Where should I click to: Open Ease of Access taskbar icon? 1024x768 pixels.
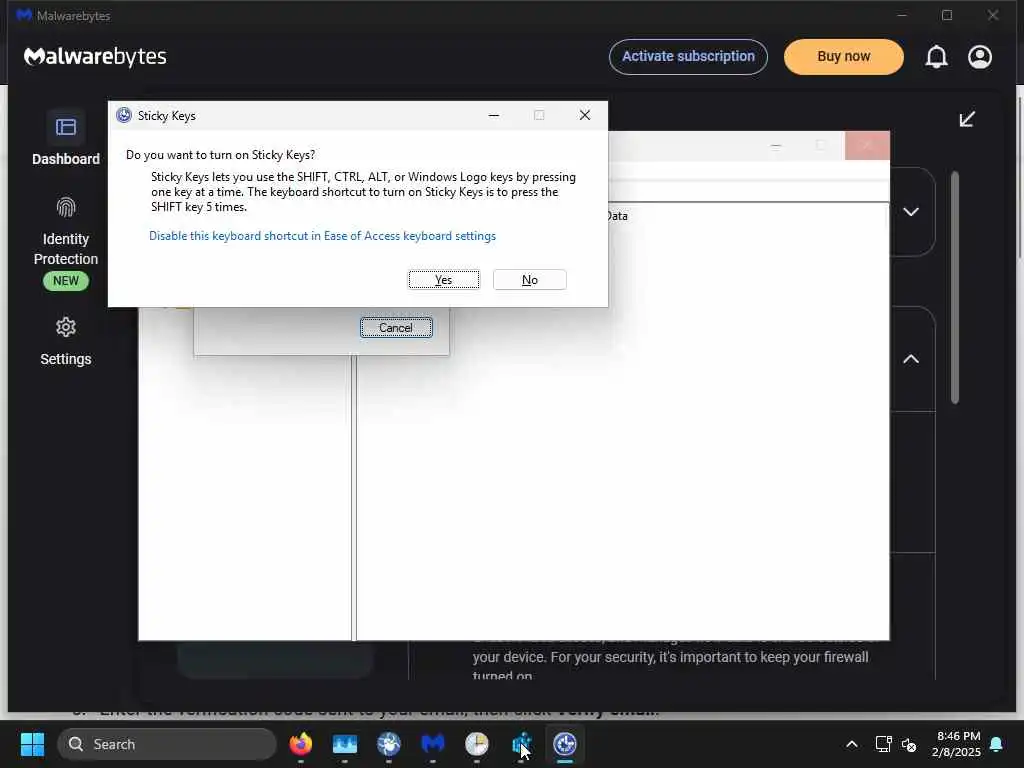[x=565, y=744]
